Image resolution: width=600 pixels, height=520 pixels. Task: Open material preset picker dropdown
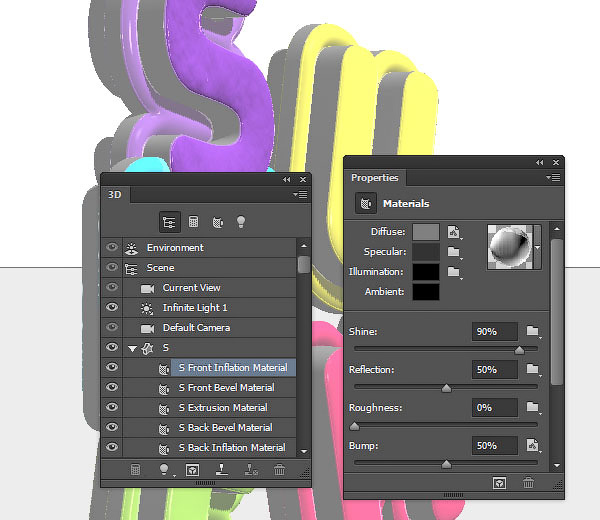[538, 248]
